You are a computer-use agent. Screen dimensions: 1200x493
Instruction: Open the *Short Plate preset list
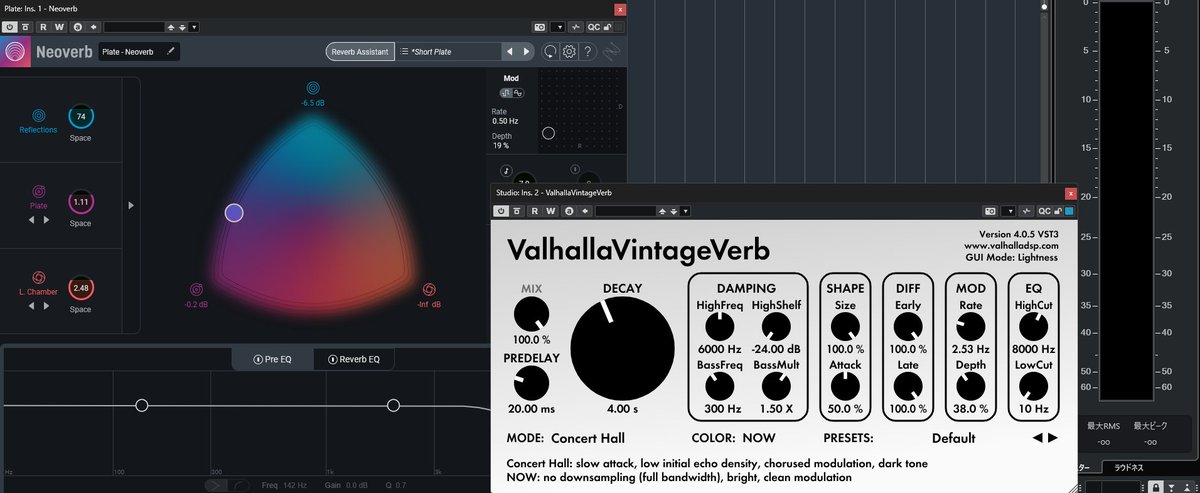coord(448,51)
